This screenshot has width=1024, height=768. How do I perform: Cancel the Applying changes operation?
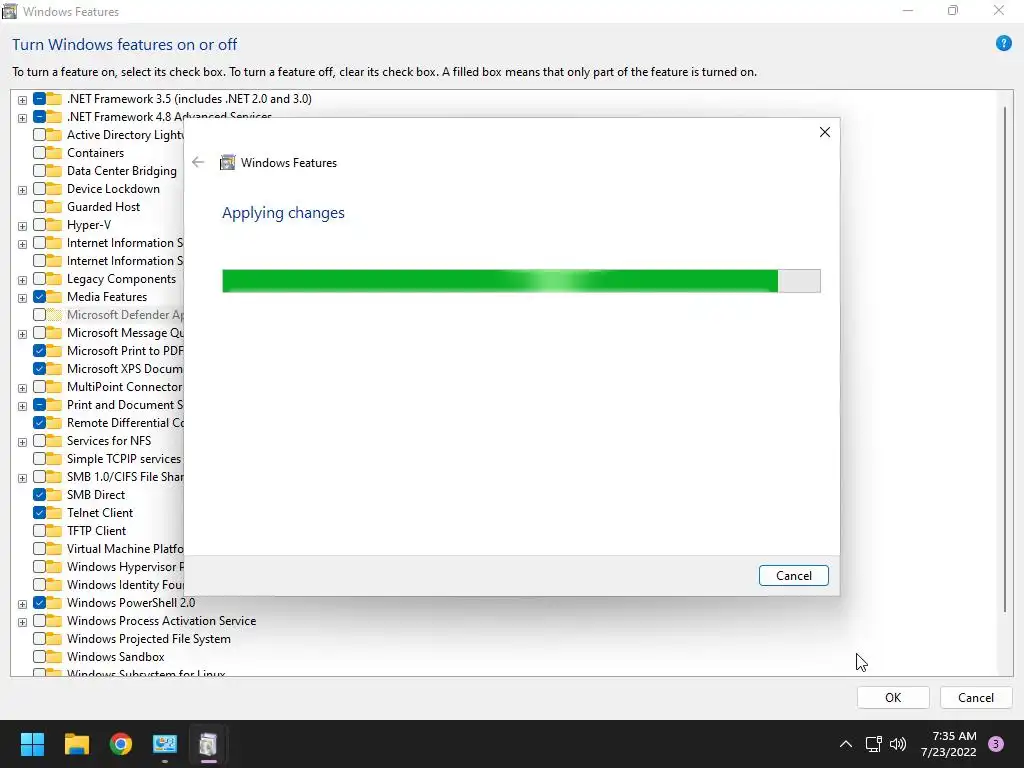(x=793, y=575)
